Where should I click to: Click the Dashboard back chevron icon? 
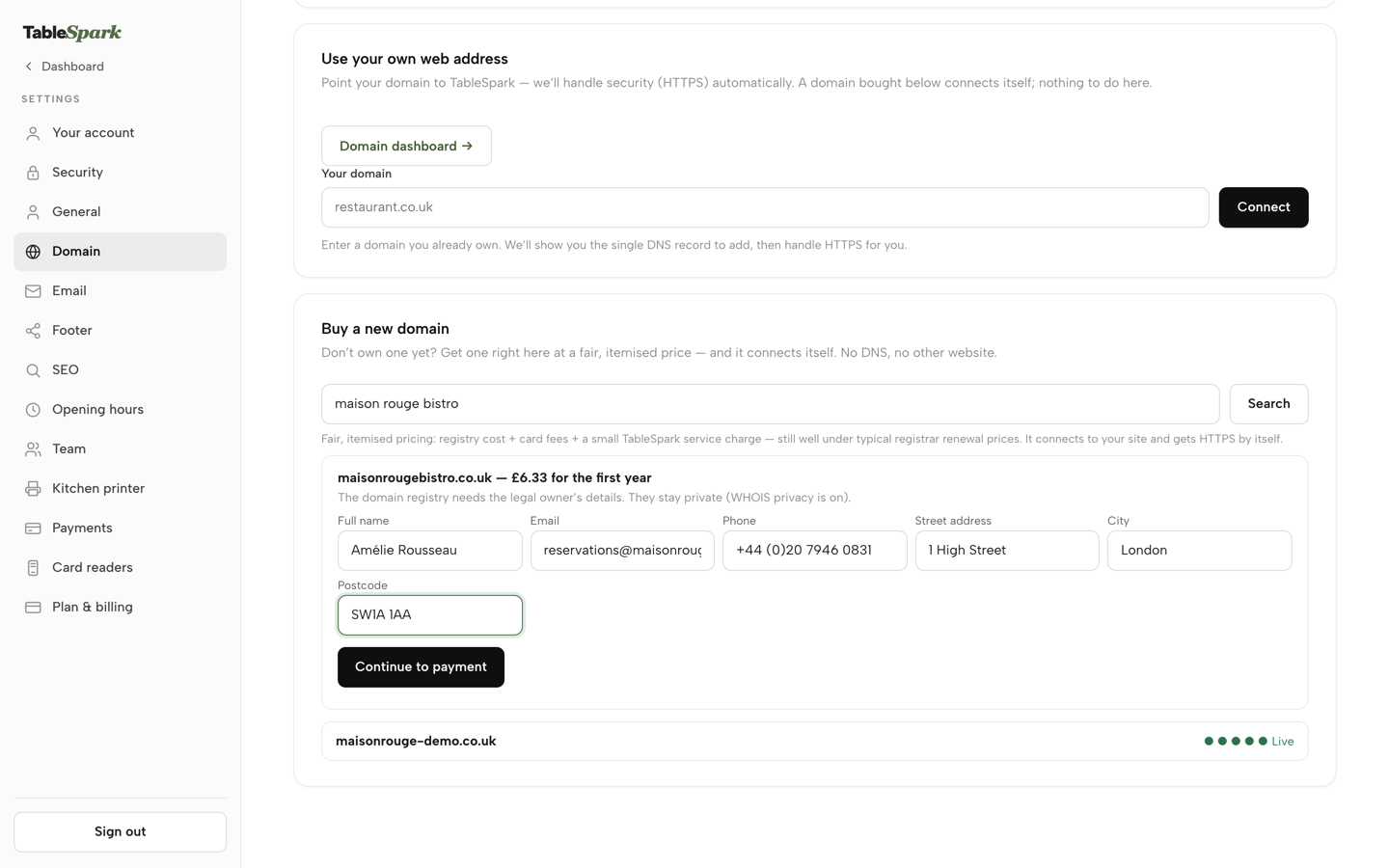(29, 67)
